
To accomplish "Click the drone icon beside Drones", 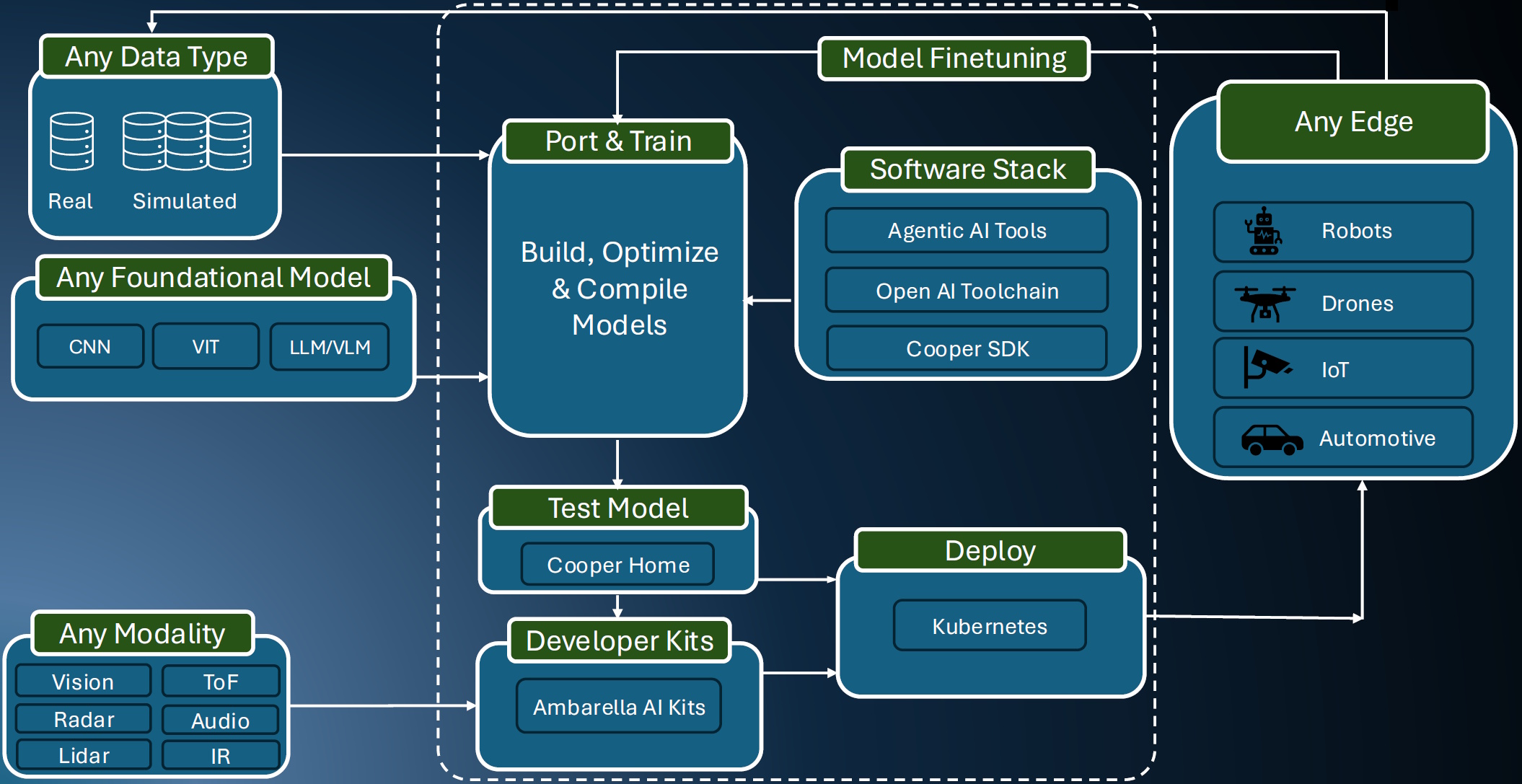I will pos(1264,303).
